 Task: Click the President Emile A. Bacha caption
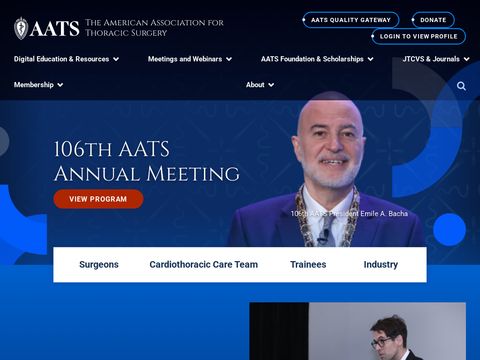pos(349,213)
